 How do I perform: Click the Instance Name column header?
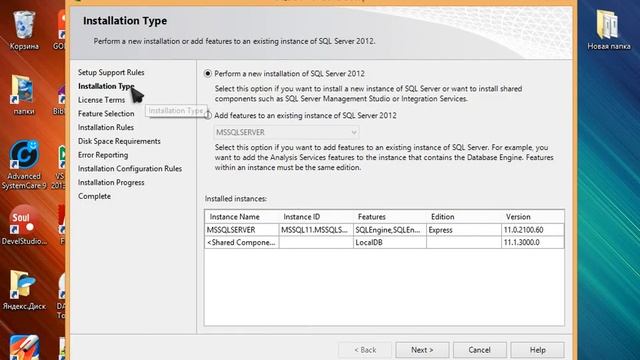(242, 217)
